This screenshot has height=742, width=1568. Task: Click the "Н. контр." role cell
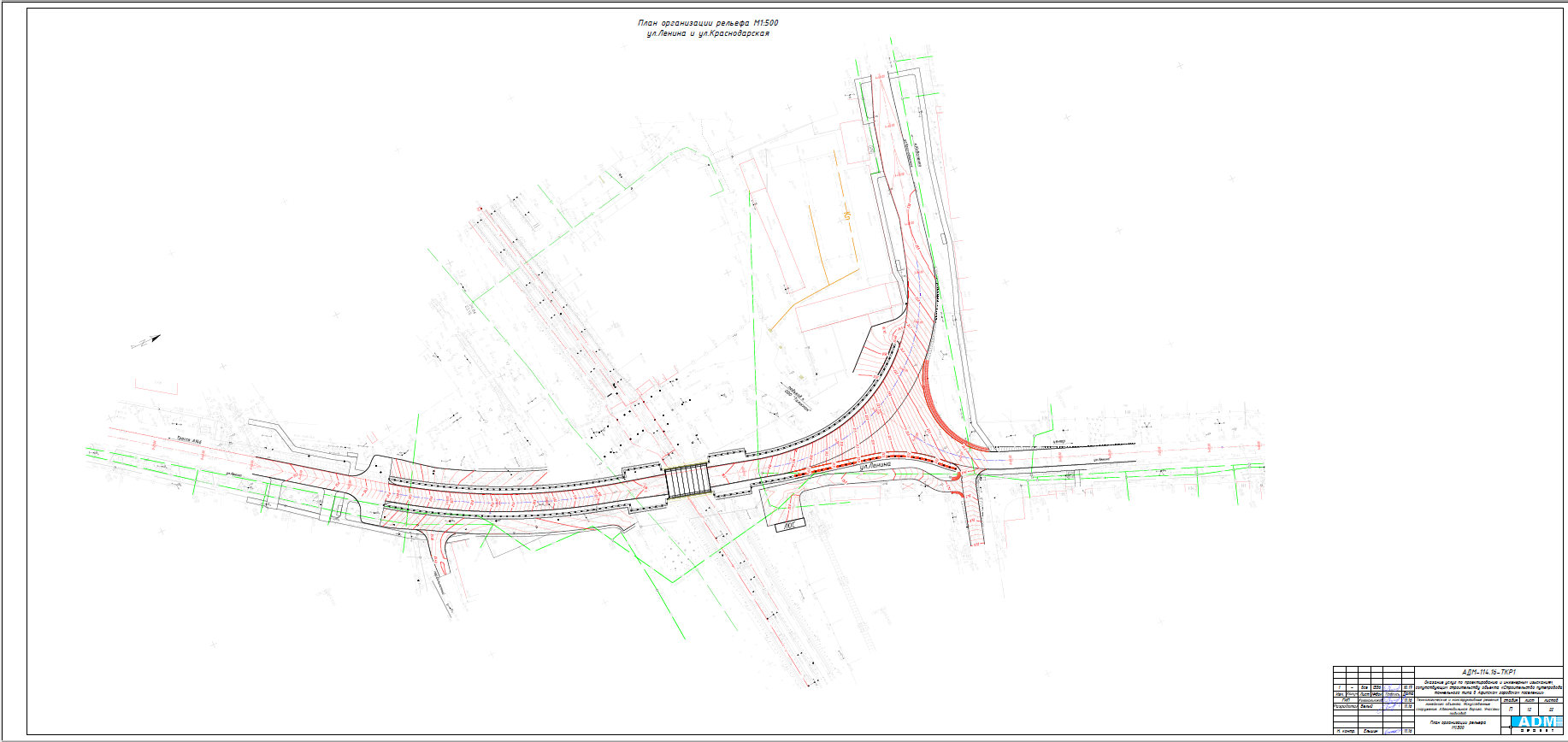(1346, 731)
